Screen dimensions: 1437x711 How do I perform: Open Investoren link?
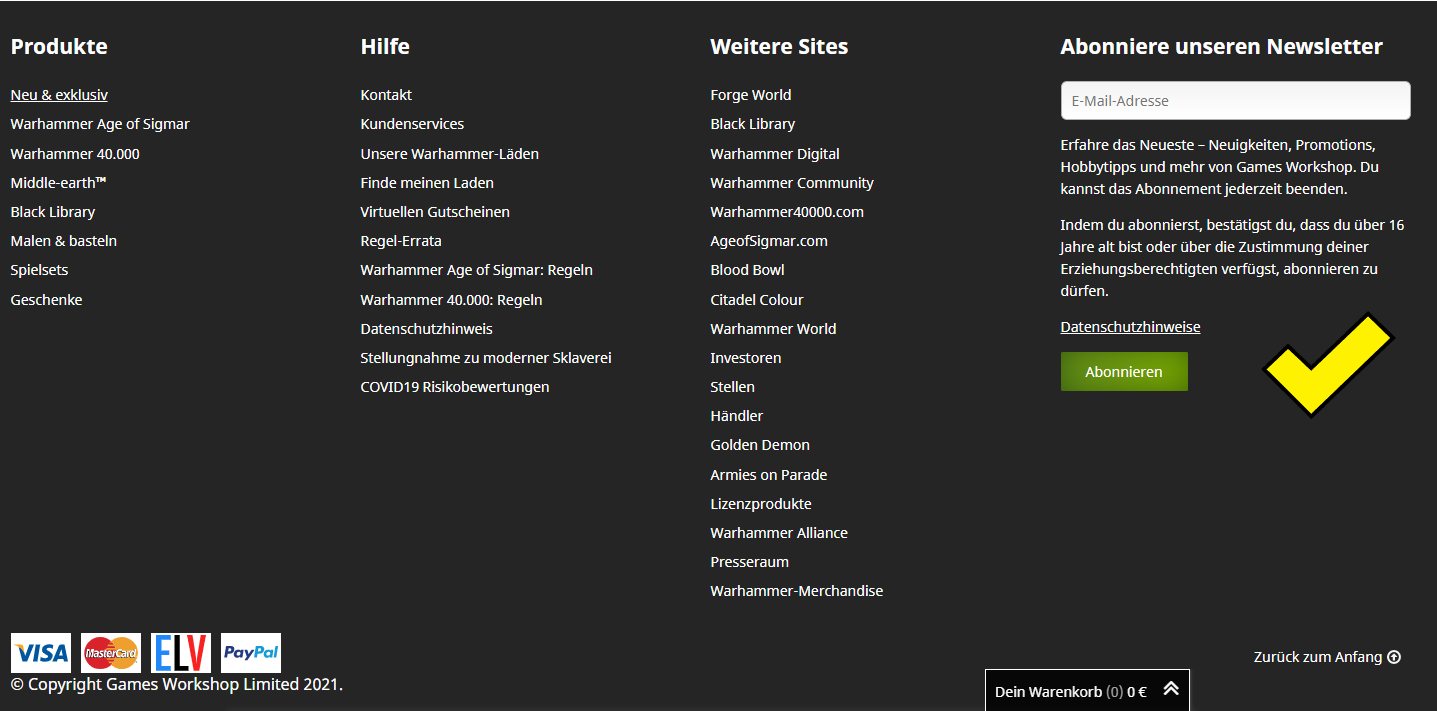[746, 358]
